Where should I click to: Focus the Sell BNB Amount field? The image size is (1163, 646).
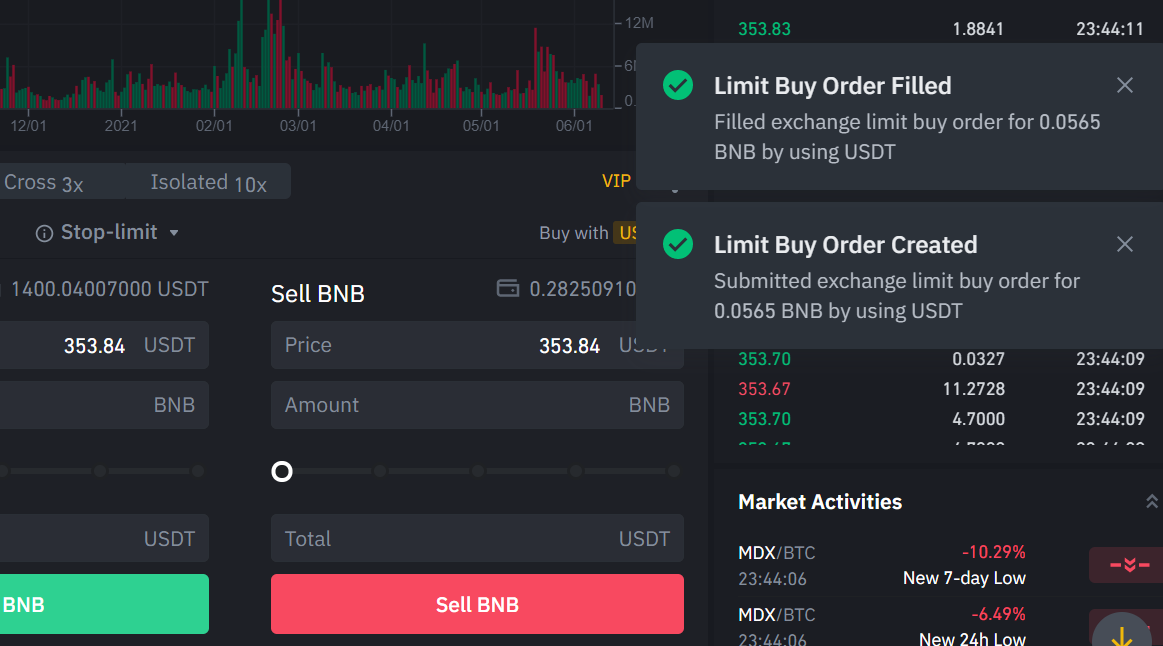[x=450, y=405]
